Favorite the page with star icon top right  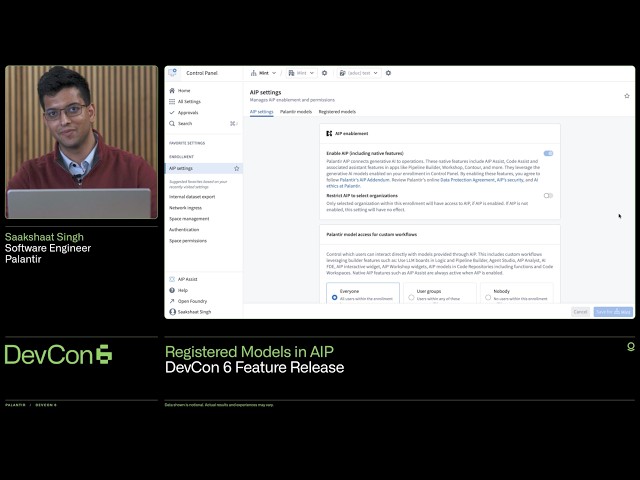pos(627,96)
